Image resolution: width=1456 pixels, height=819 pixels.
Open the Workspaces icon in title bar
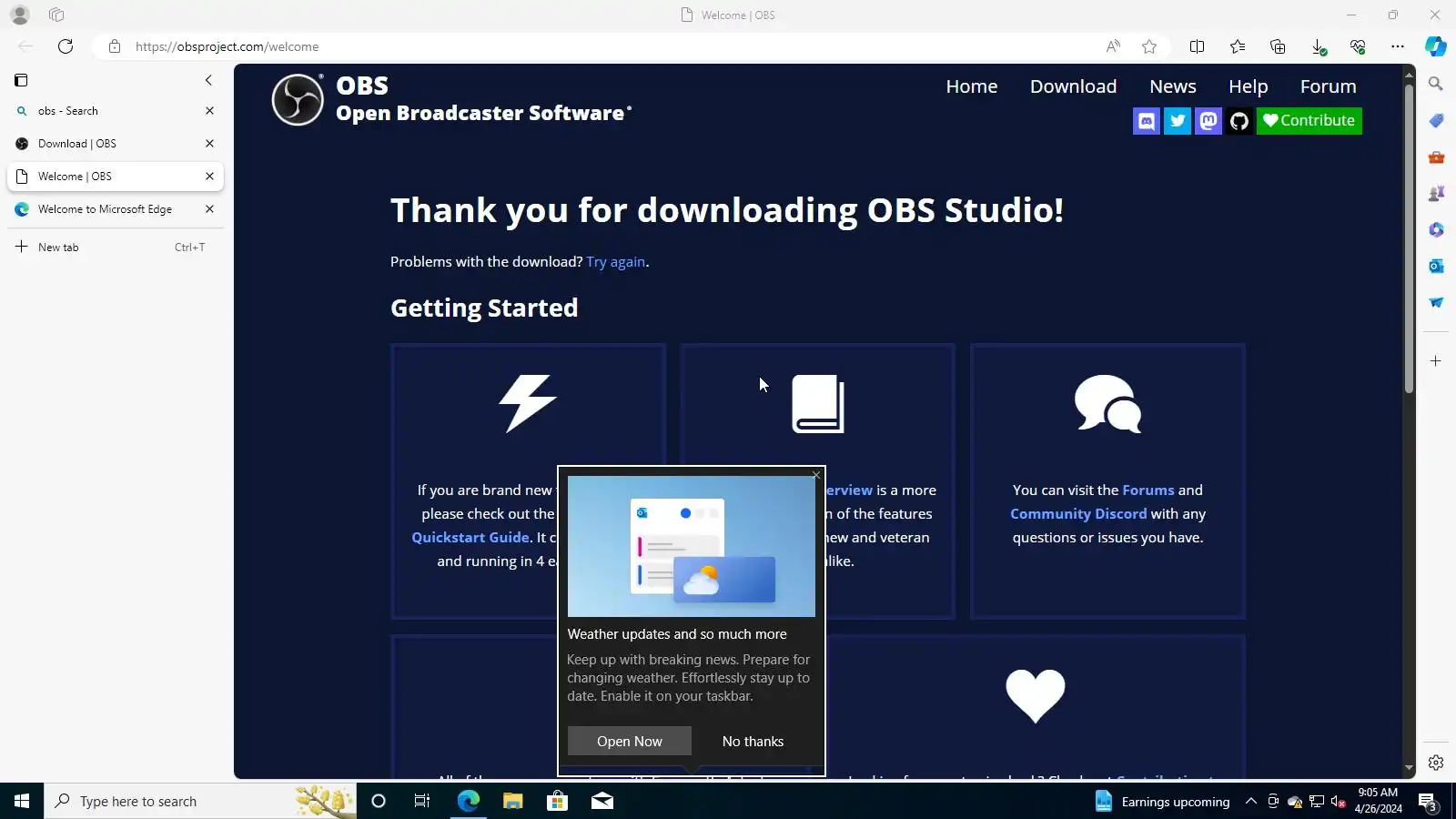[56, 15]
